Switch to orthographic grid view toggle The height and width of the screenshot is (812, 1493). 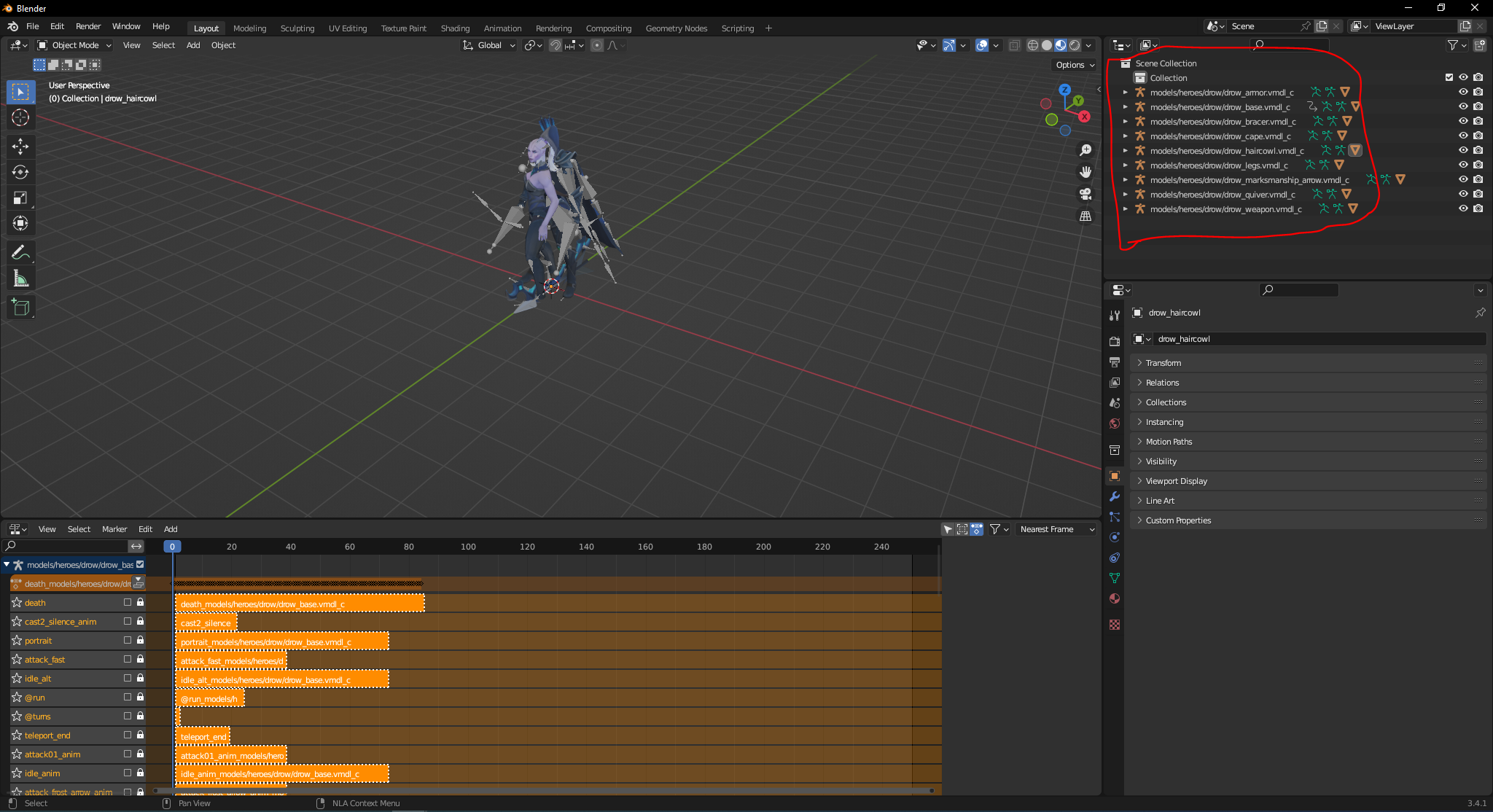[1085, 216]
